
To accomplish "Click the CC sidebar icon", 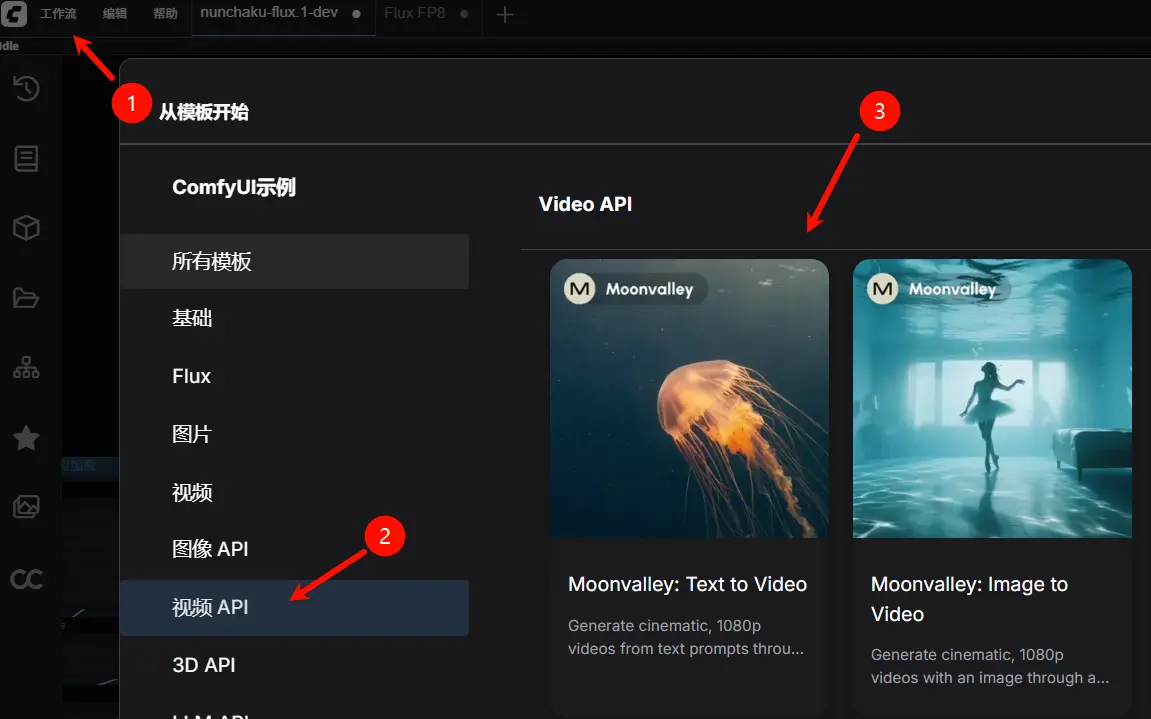I will click(x=26, y=579).
